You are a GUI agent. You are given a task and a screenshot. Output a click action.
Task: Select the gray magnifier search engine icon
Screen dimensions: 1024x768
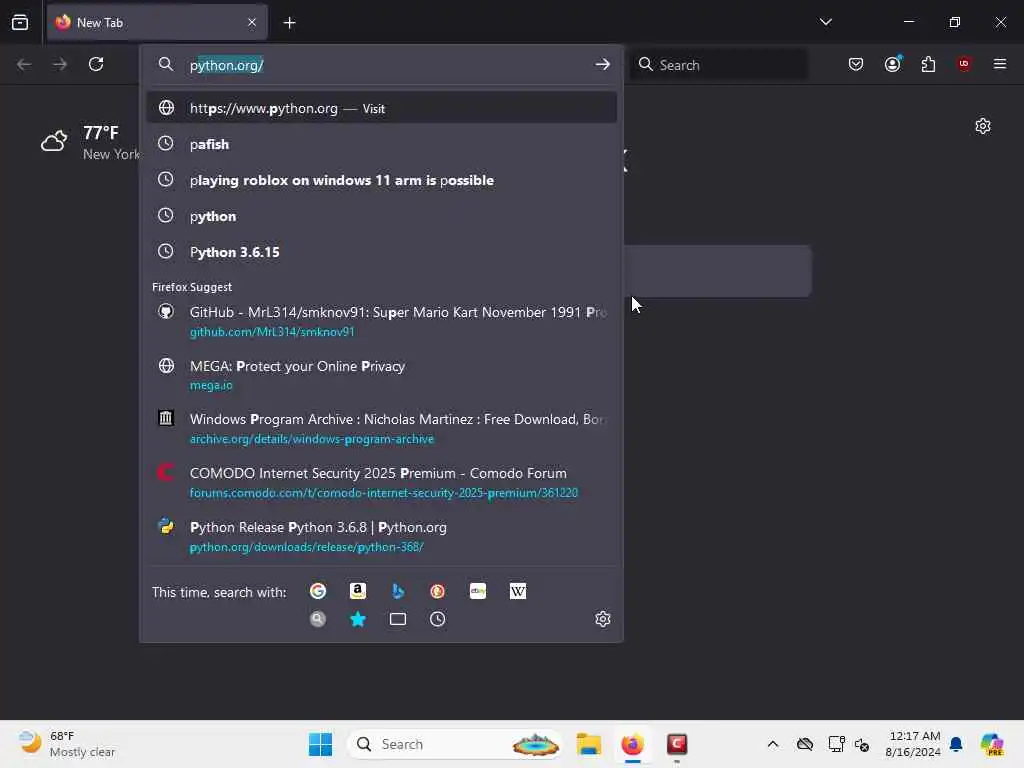tap(318, 619)
